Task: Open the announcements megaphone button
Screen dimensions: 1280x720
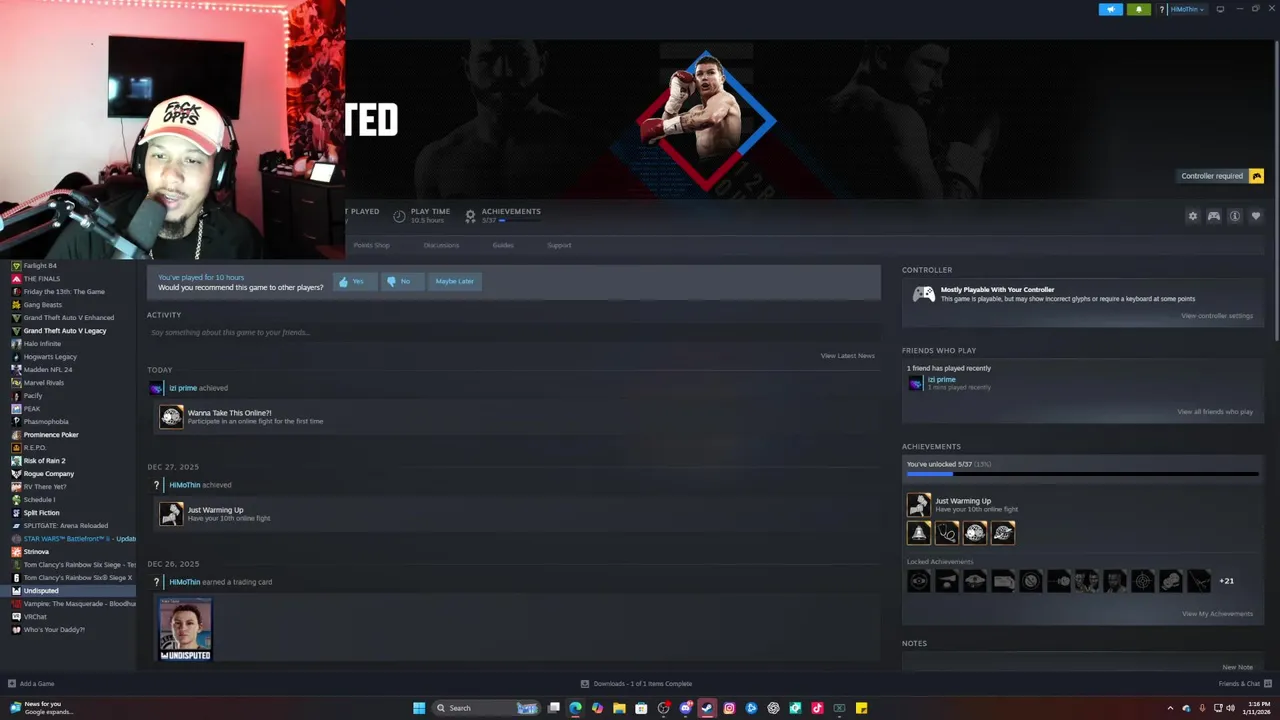Action: click(1111, 9)
